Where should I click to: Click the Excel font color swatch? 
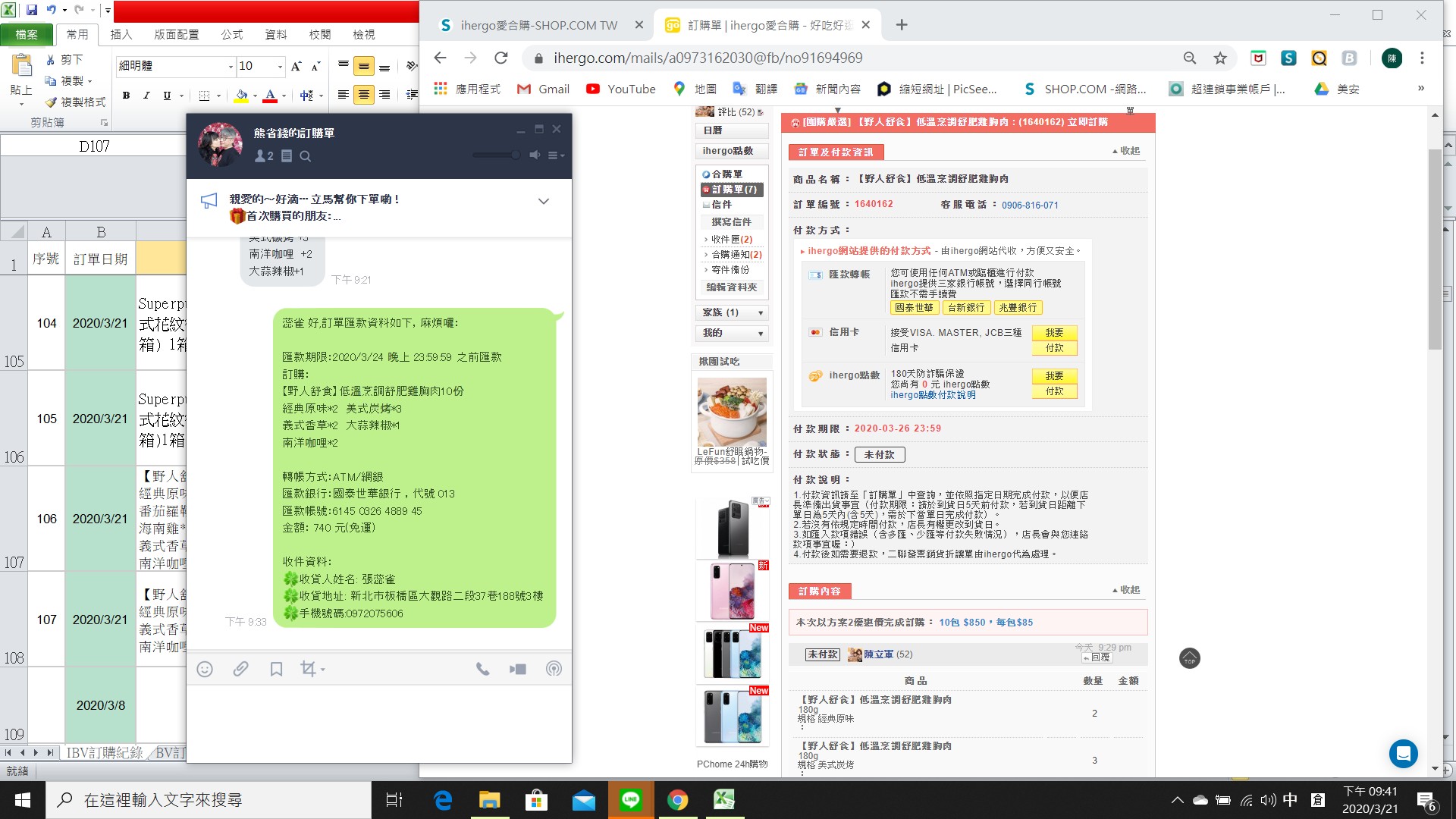270,96
